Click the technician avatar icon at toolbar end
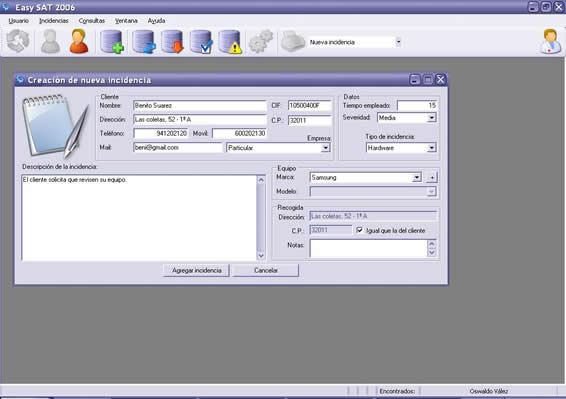 point(550,42)
